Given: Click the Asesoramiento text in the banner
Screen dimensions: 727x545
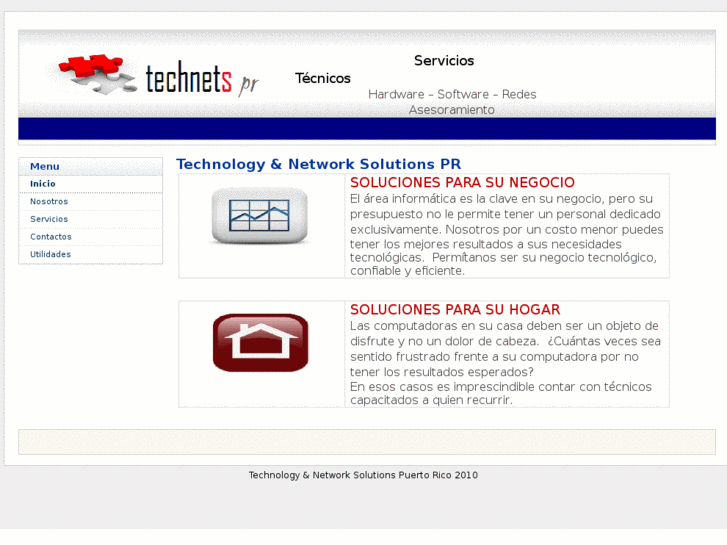Looking at the screenshot, I should tap(452, 110).
